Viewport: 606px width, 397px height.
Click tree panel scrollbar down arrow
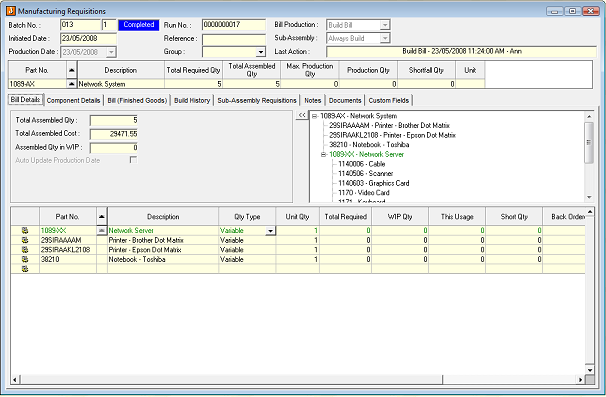pyautogui.click(x=589, y=198)
